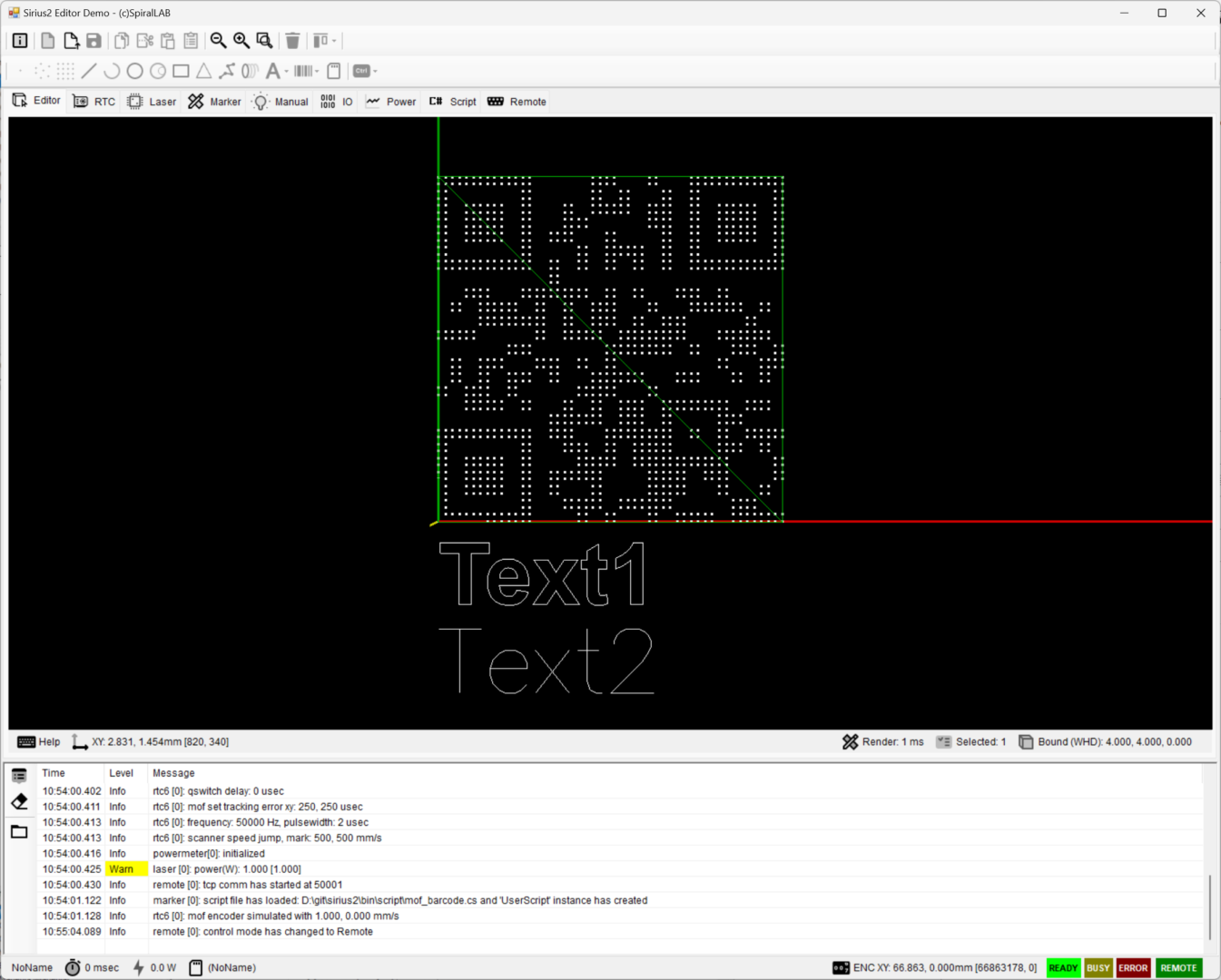Open the Script tab
This screenshot has width=1221, height=980.
(452, 102)
